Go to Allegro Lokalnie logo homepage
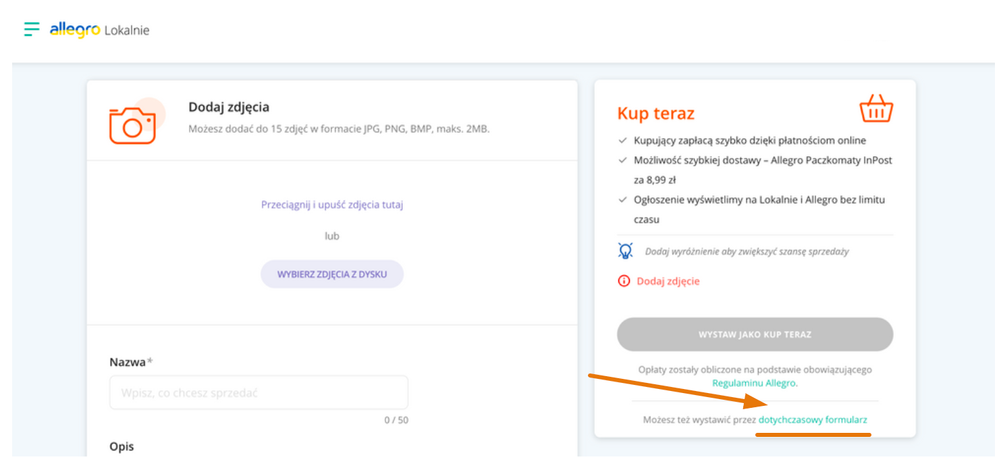999x458 pixels. 99,30
